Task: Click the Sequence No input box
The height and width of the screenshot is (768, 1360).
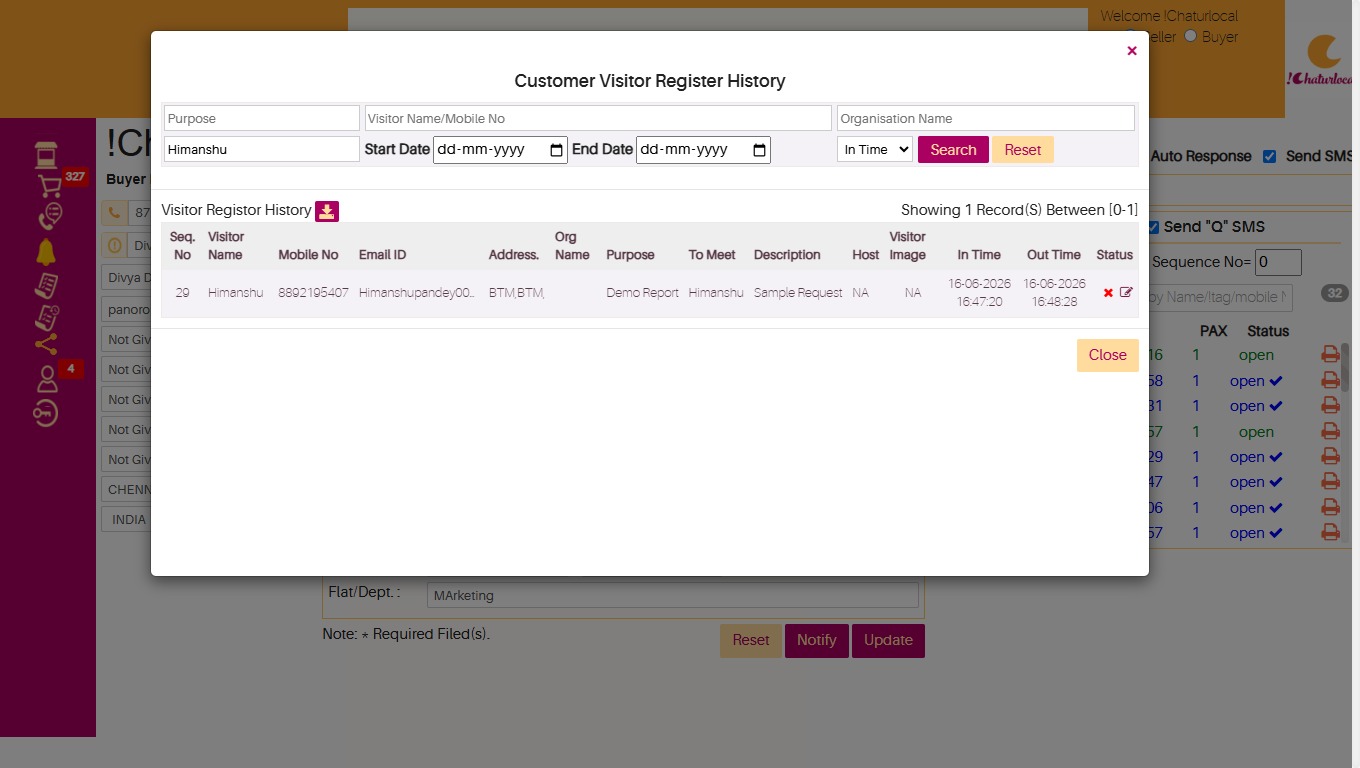Action: tap(1279, 262)
